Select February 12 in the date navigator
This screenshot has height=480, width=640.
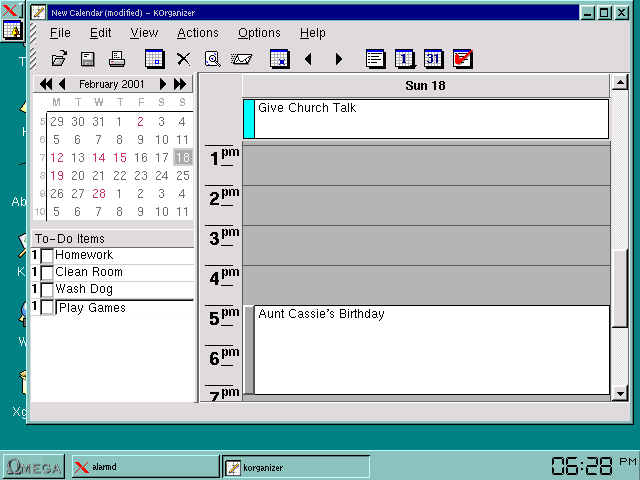[57, 158]
